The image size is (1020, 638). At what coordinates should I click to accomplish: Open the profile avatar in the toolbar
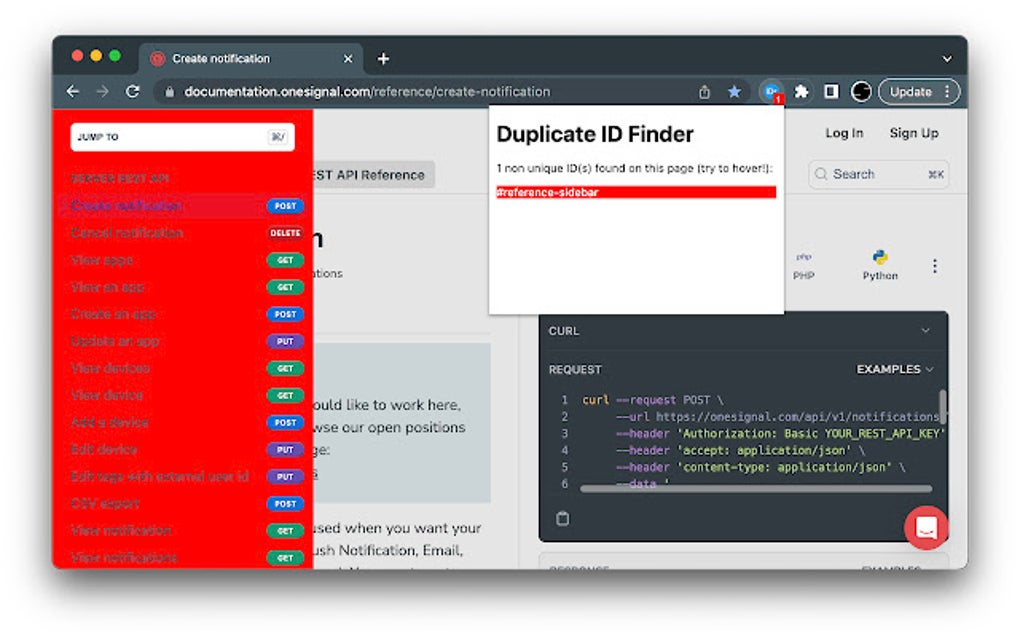tap(861, 92)
